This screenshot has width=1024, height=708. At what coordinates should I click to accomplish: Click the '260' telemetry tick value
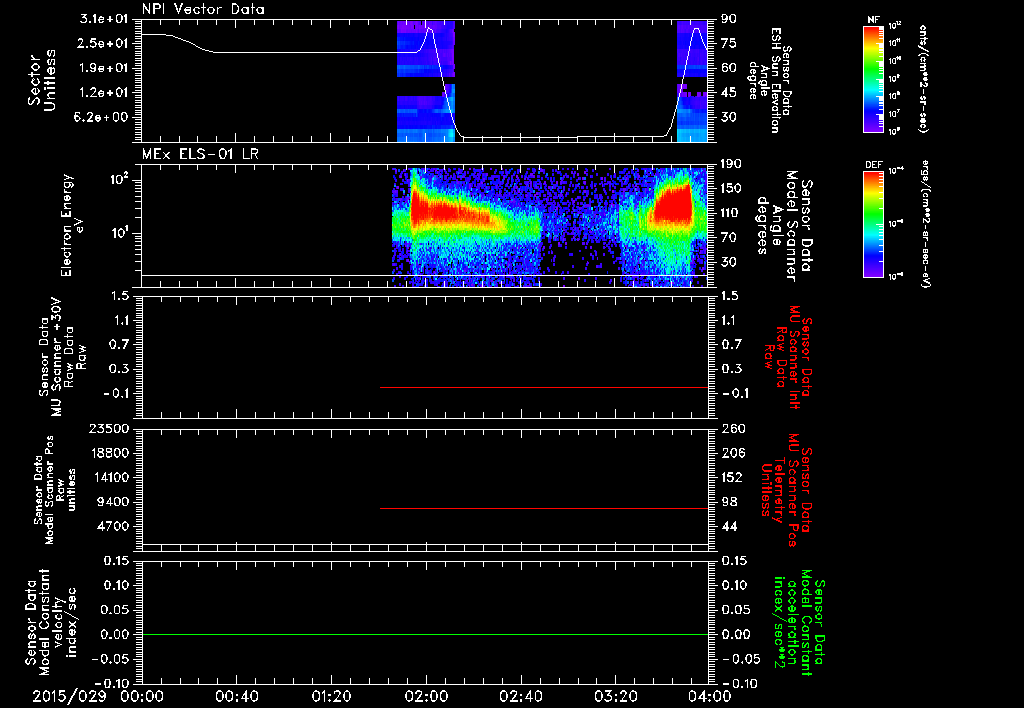point(731,428)
